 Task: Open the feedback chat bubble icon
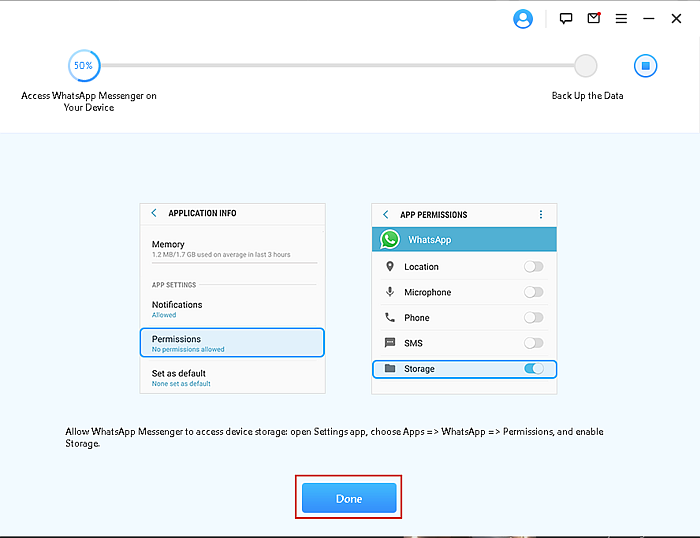566,18
